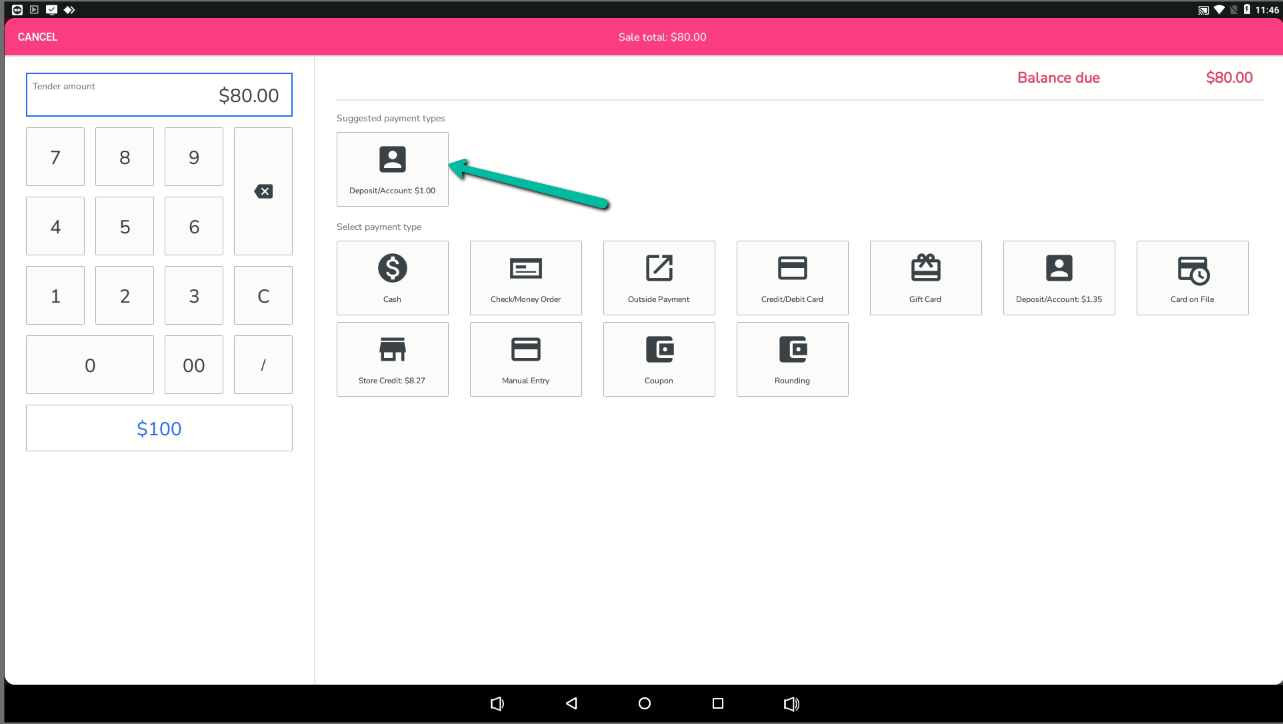Cancel the payment screen
The image size is (1283, 724).
(38, 37)
